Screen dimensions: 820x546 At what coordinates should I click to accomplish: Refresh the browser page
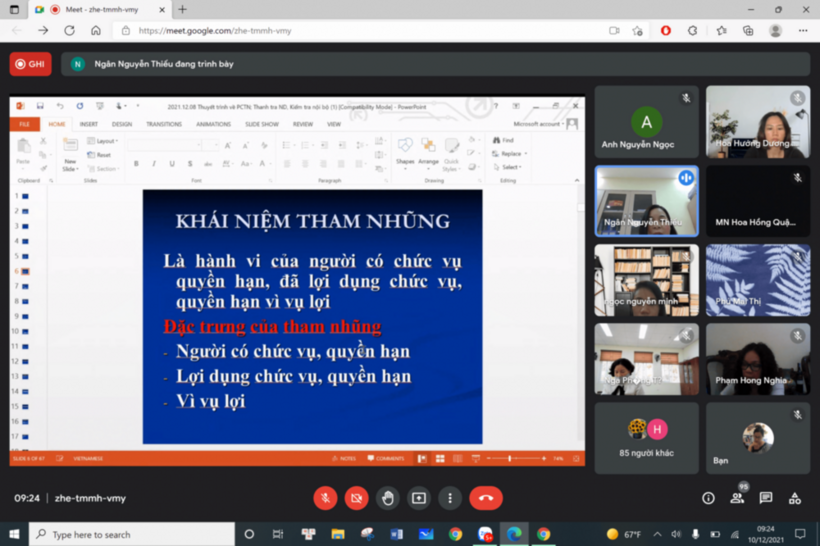coord(69,31)
